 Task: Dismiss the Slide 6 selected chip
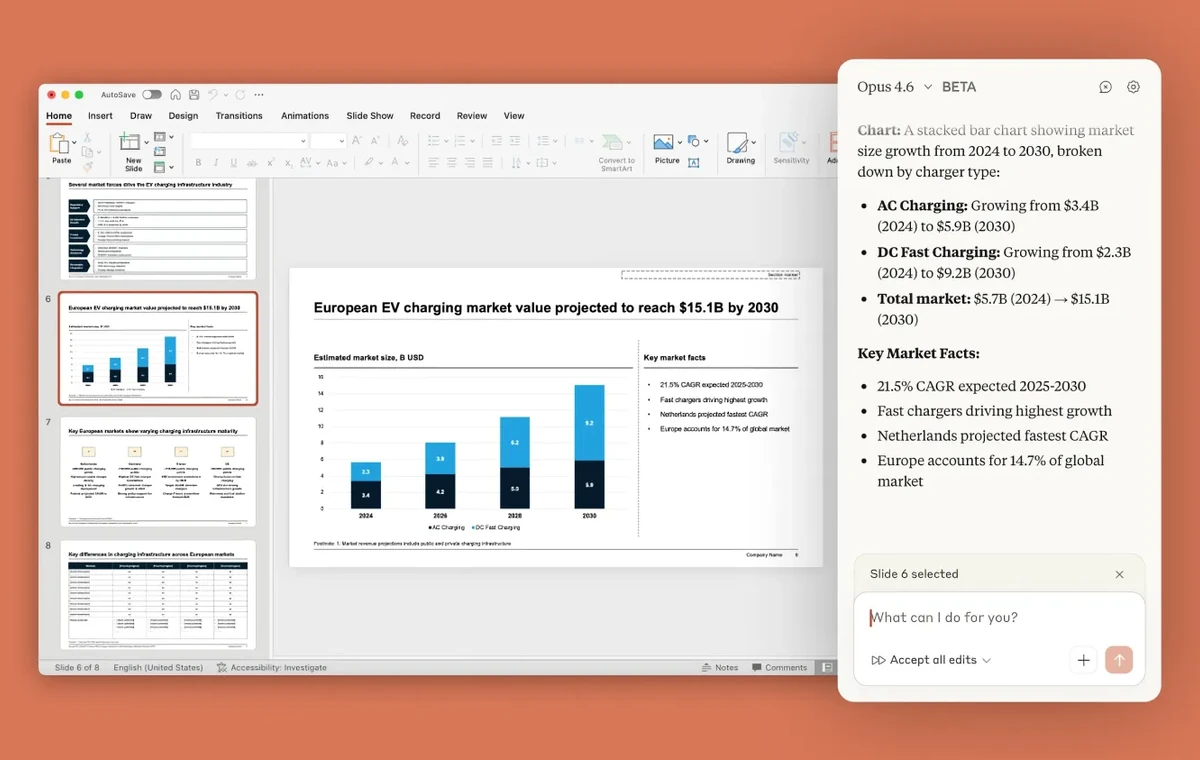(1119, 574)
